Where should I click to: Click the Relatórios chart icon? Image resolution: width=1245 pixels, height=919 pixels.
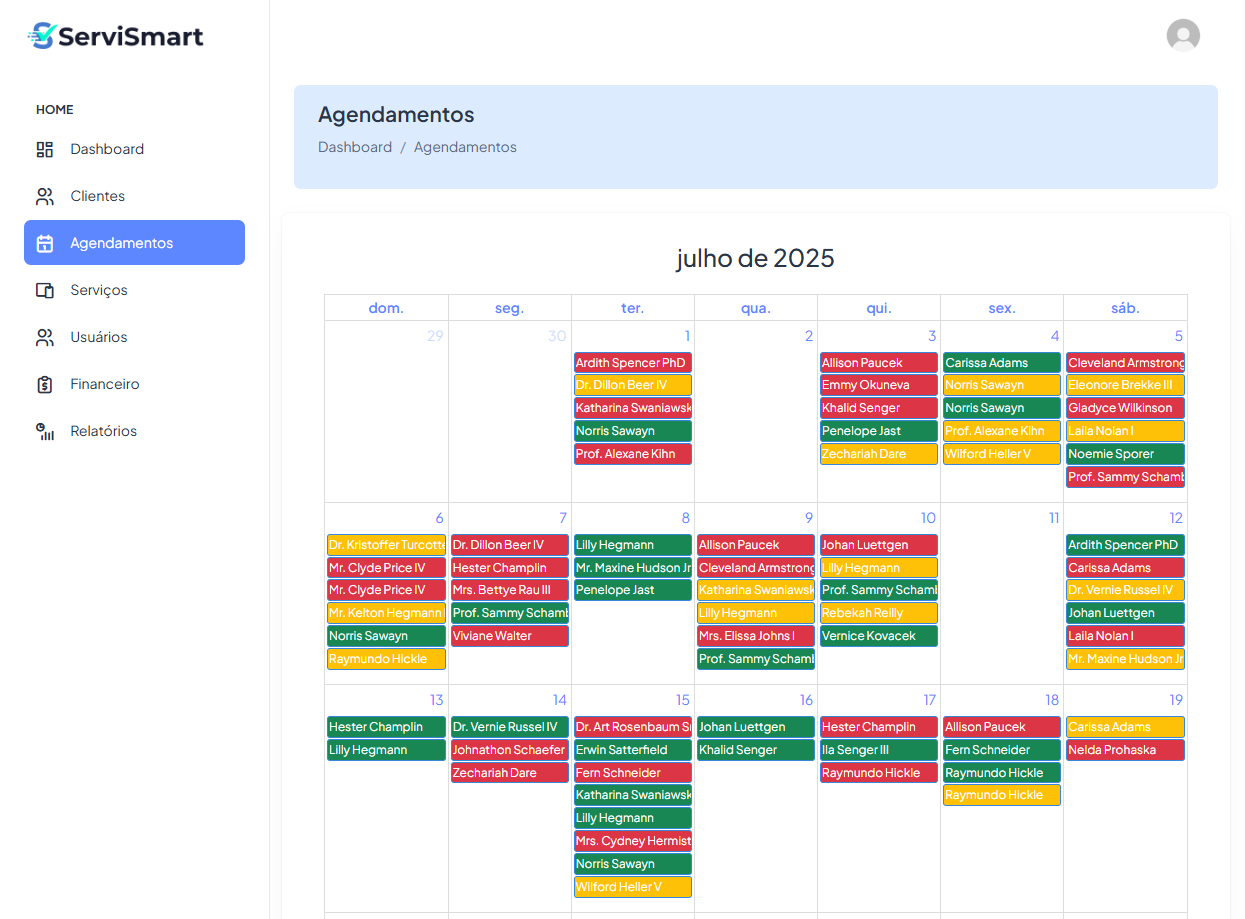tap(44, 430)
